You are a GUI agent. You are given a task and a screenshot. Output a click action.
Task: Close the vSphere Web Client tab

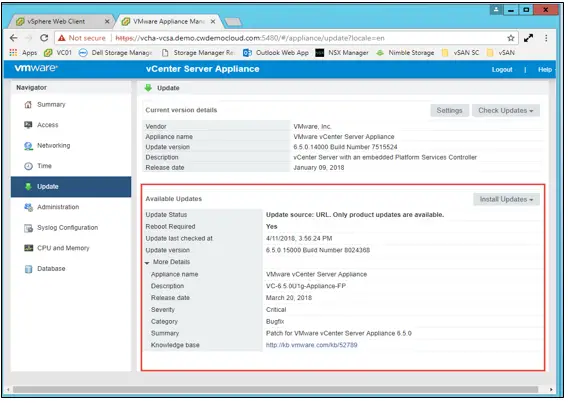tap(107, 22)
